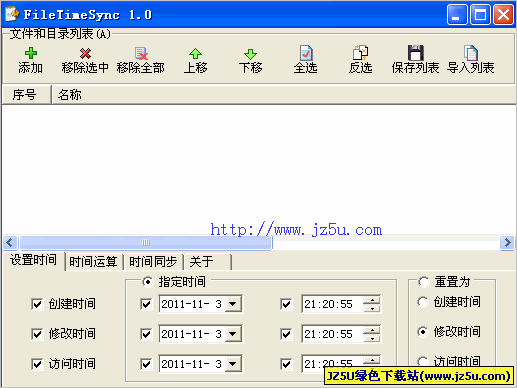
Task: Uncheck the time-of-day checkbox in access time row
Action: pos(286,364)
